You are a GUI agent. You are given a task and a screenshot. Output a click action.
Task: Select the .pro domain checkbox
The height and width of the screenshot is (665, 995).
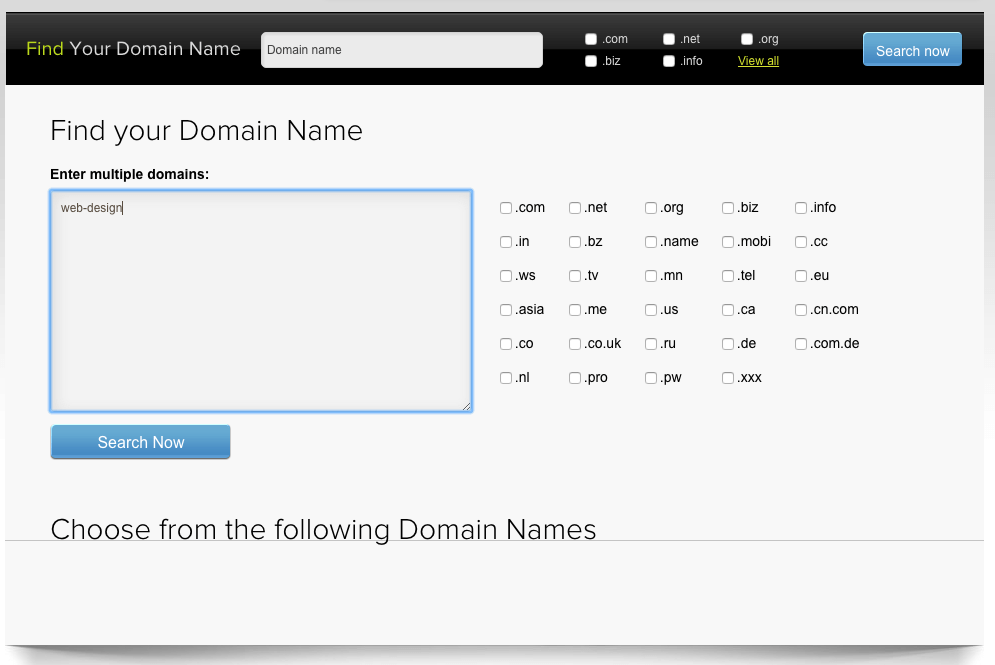575,377
